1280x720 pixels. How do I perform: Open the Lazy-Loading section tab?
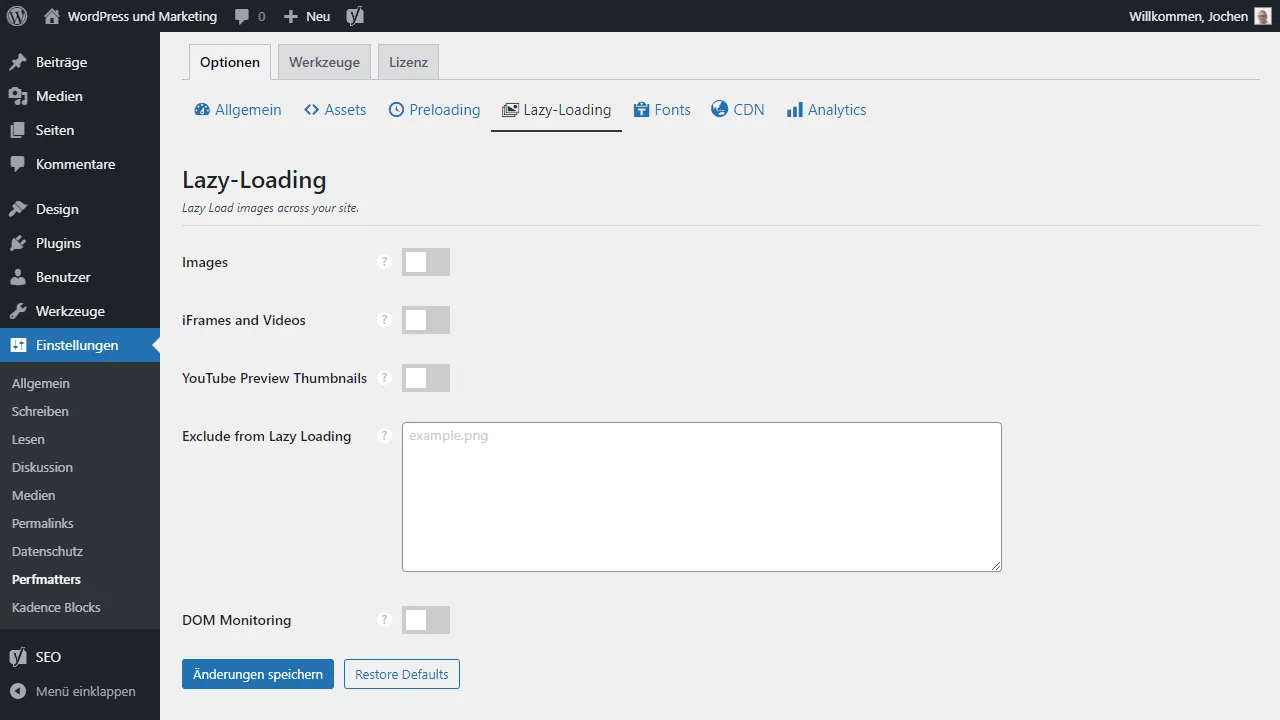[556, 110]
